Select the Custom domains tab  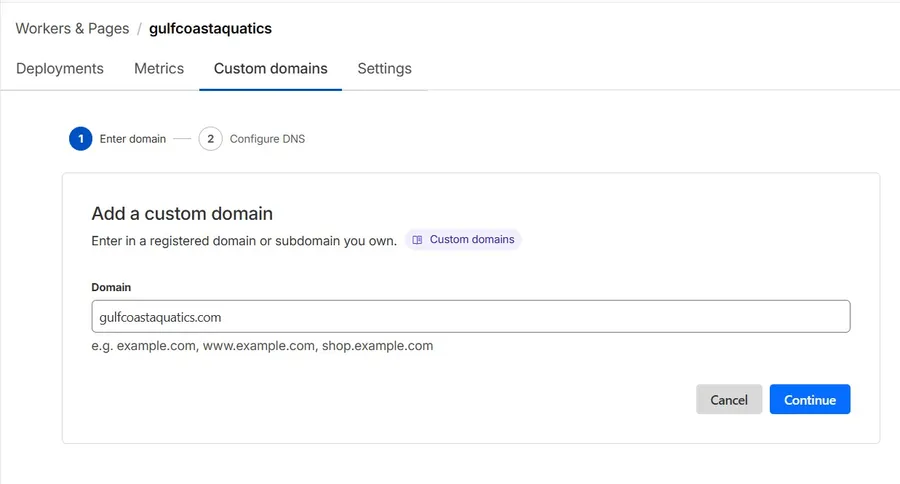click(270, 68)
